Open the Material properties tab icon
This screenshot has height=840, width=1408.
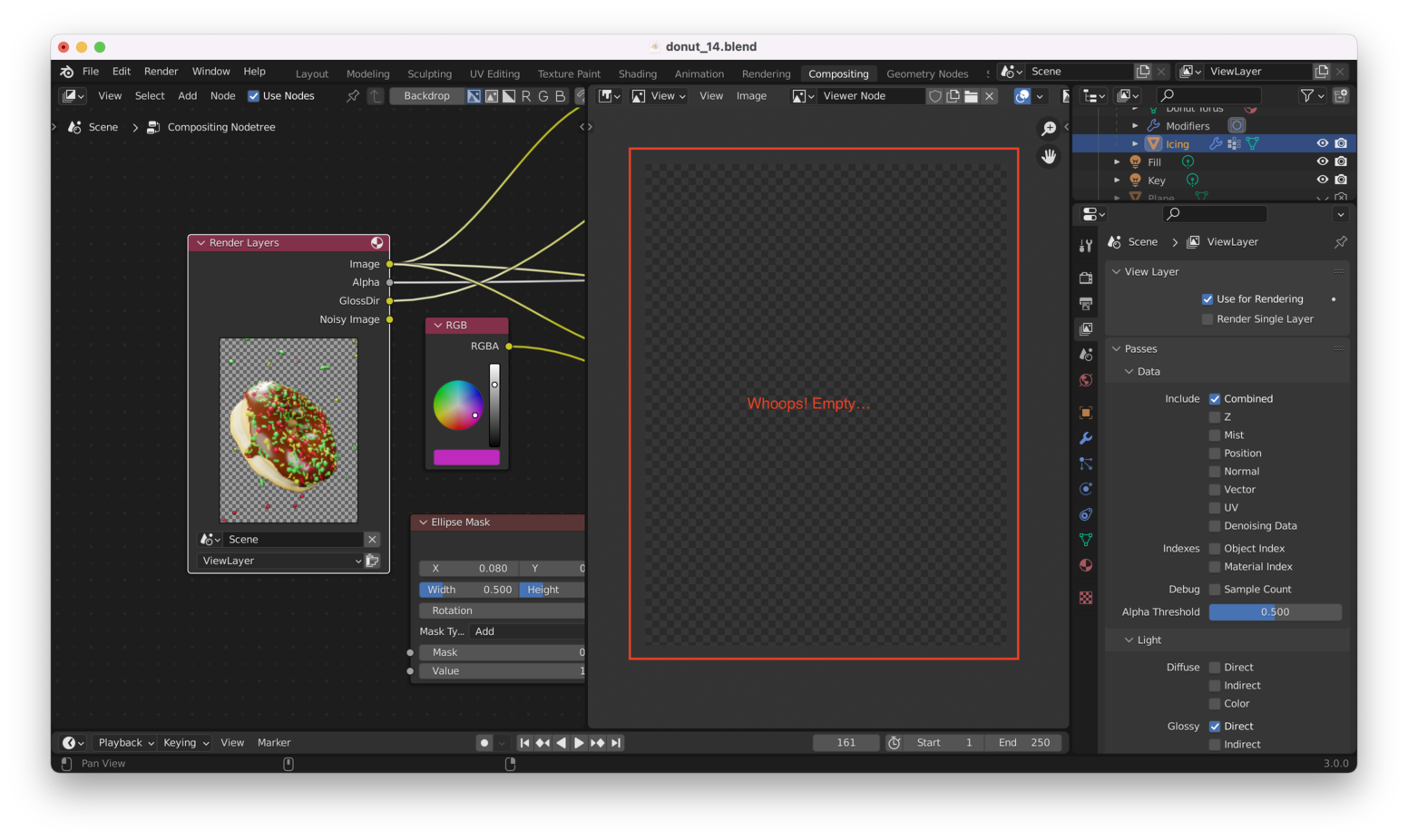[x=1086, y=565]
